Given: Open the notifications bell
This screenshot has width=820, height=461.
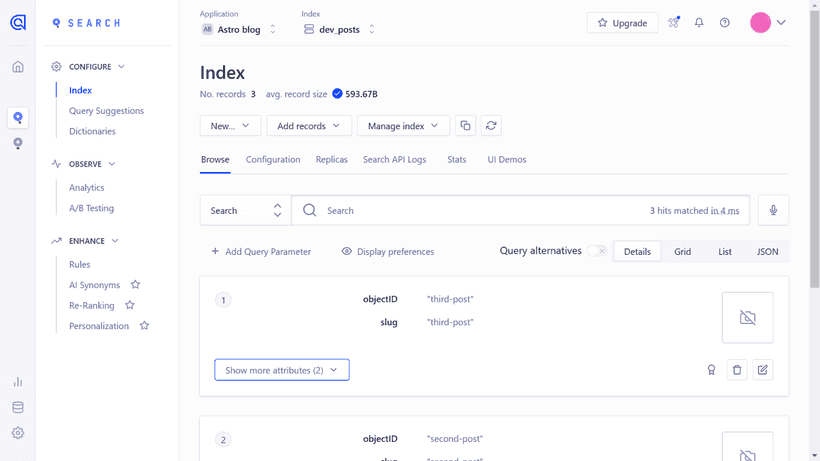Looking at the screenshot, I should point(699,22).
